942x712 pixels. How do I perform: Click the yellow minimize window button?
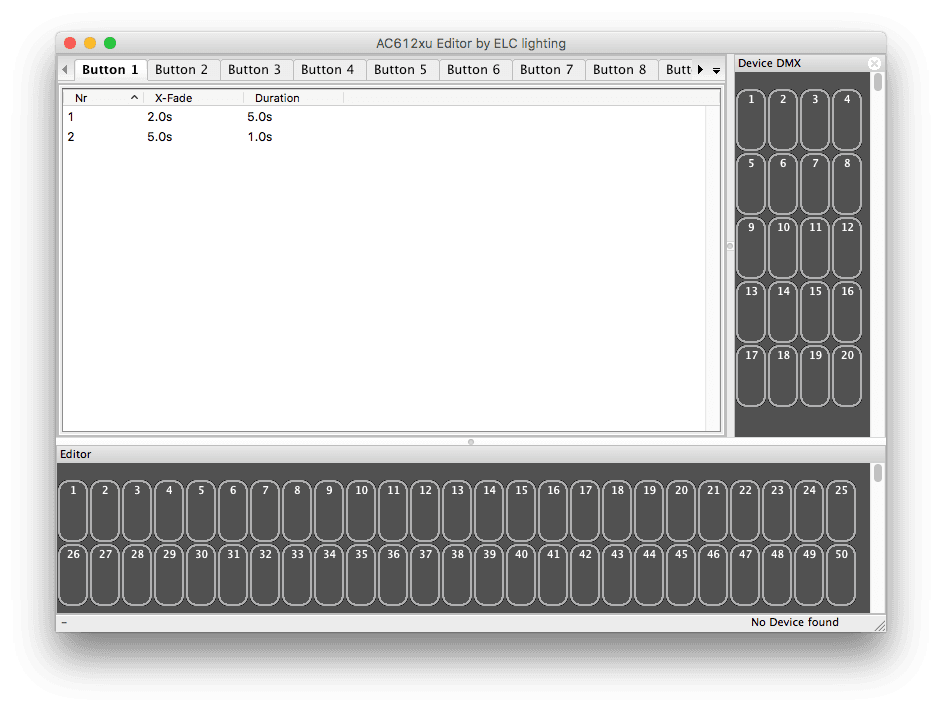(90, 43)
